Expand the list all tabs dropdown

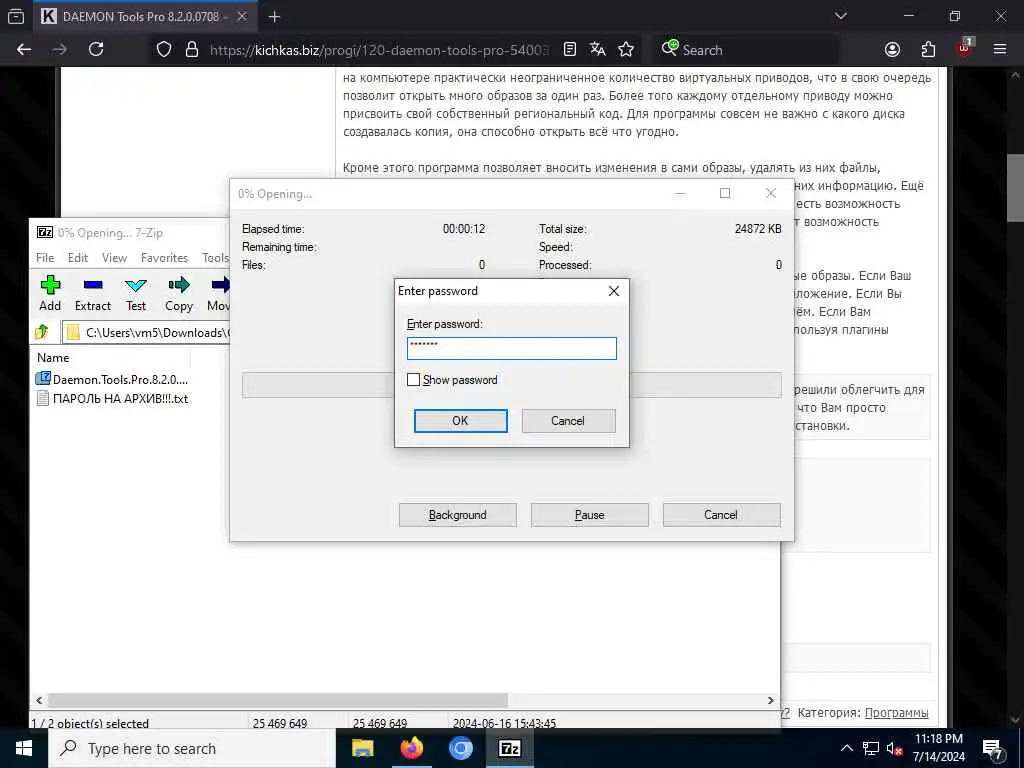[x=841, y=16]
